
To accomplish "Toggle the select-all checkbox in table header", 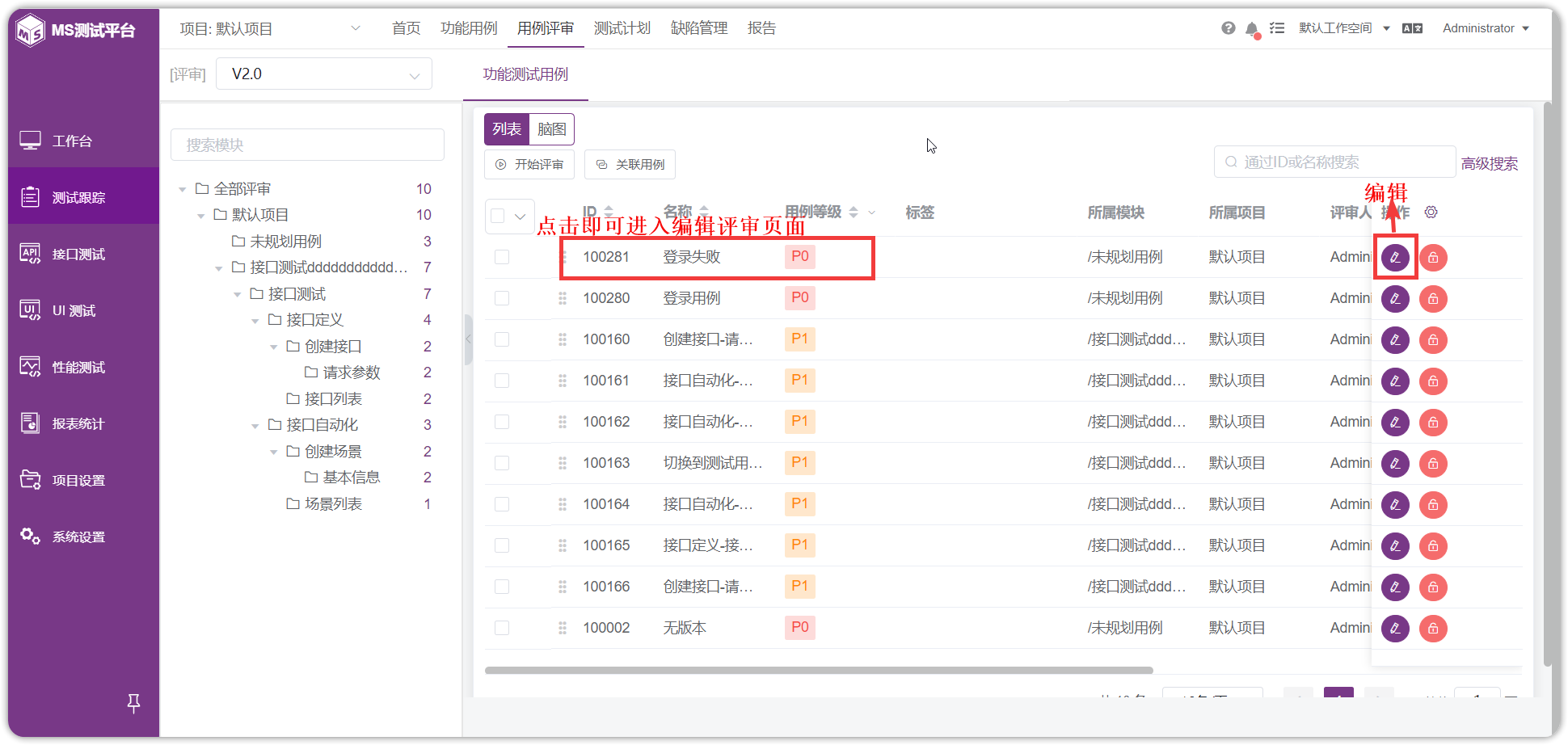I will tap(498, 216).
